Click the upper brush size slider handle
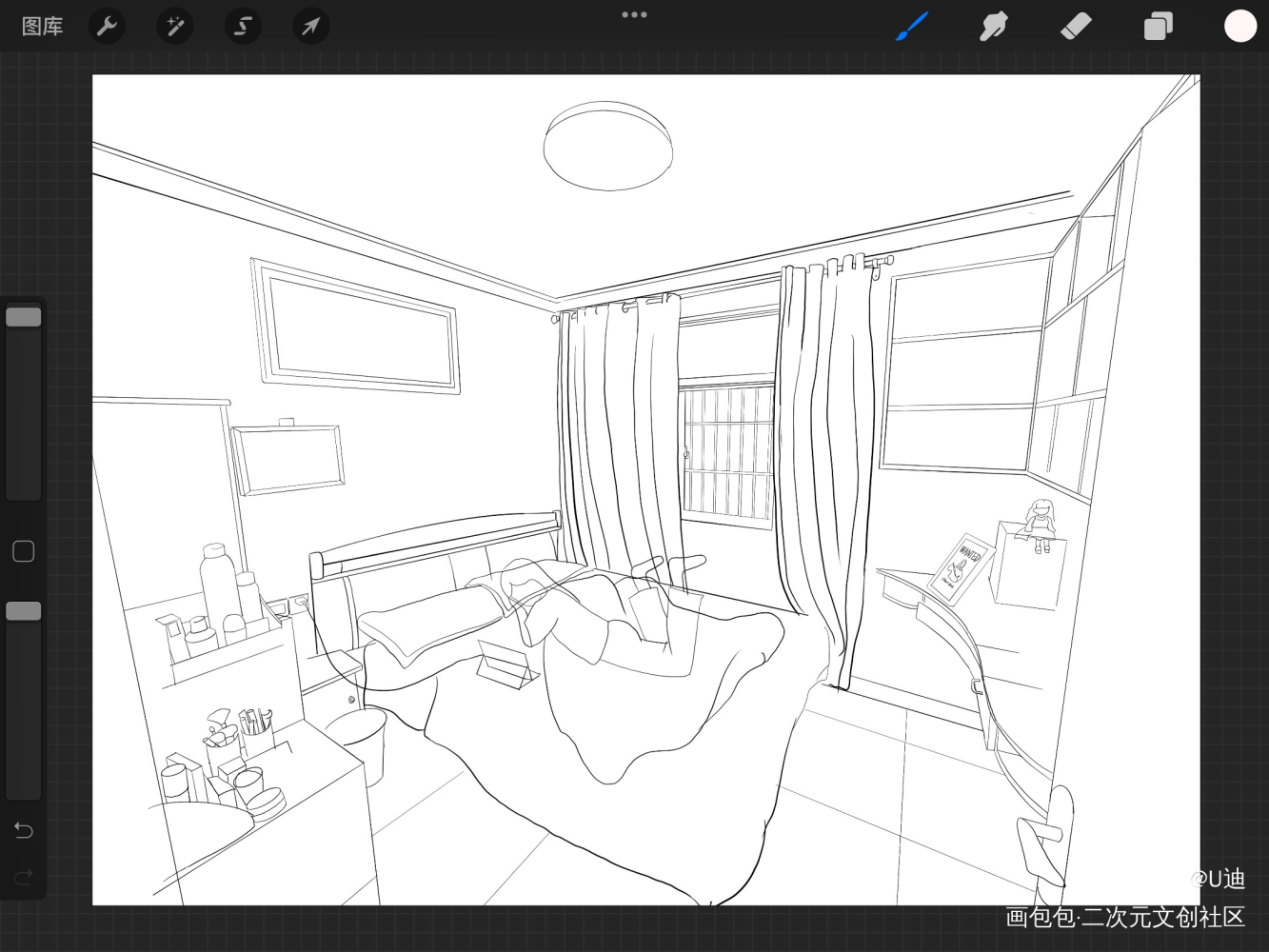This screenshot has width=1269, height=952. (x=24, y=317)
